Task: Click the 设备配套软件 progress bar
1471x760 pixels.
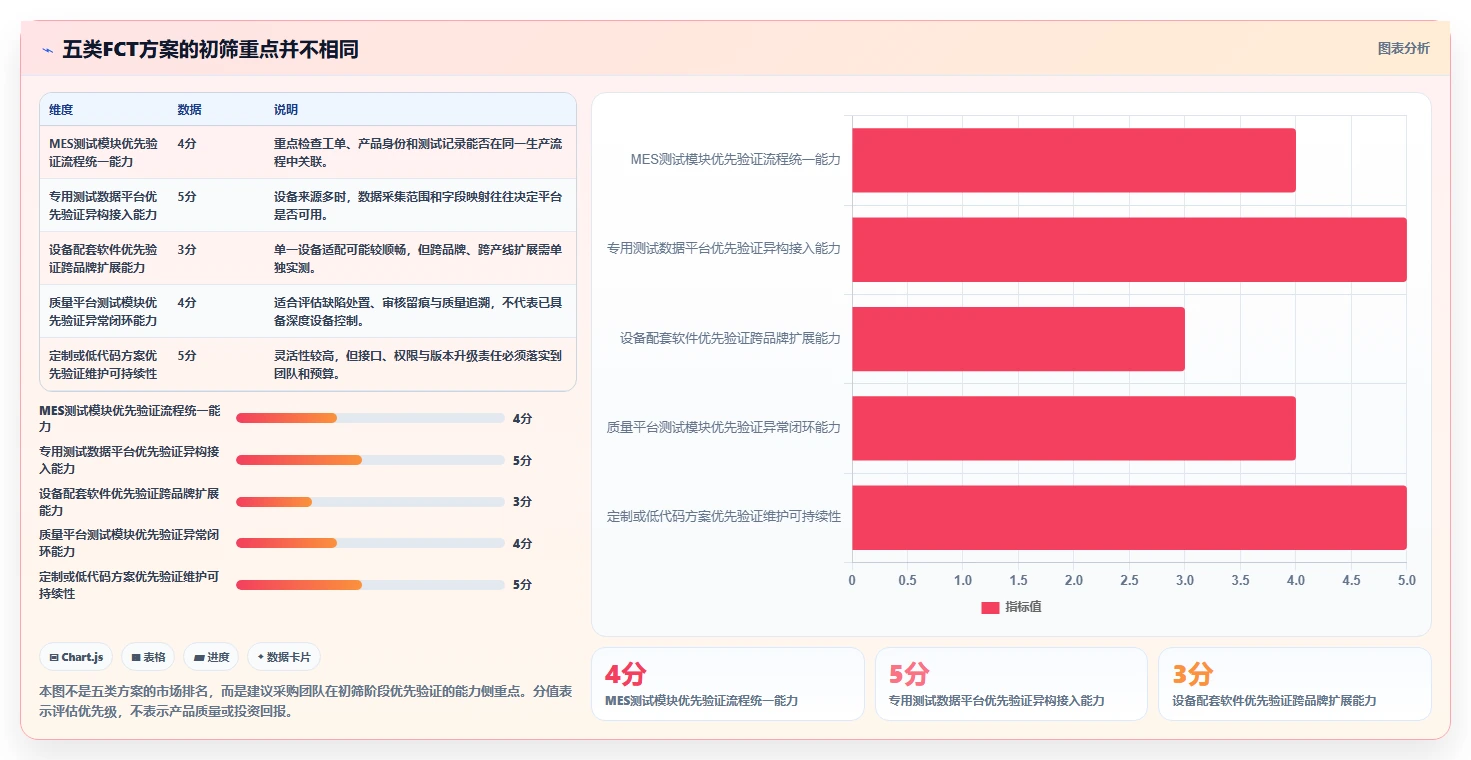Action: (x=370, y=502)
